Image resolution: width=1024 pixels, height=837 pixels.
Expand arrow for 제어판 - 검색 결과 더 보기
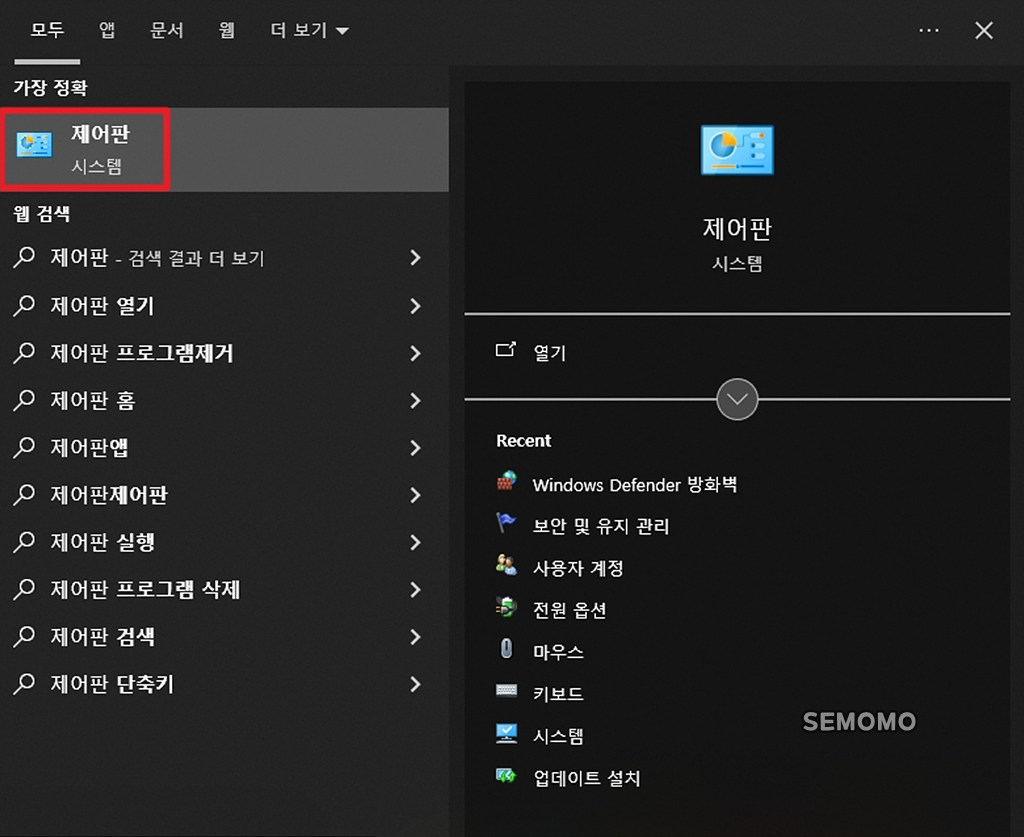[415, 258]
